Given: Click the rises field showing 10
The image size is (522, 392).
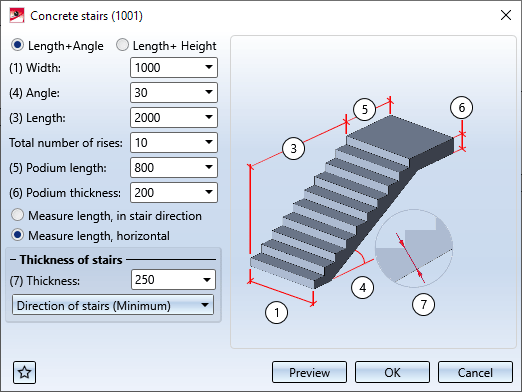Looking at the screenshot, I should point(174,143).
